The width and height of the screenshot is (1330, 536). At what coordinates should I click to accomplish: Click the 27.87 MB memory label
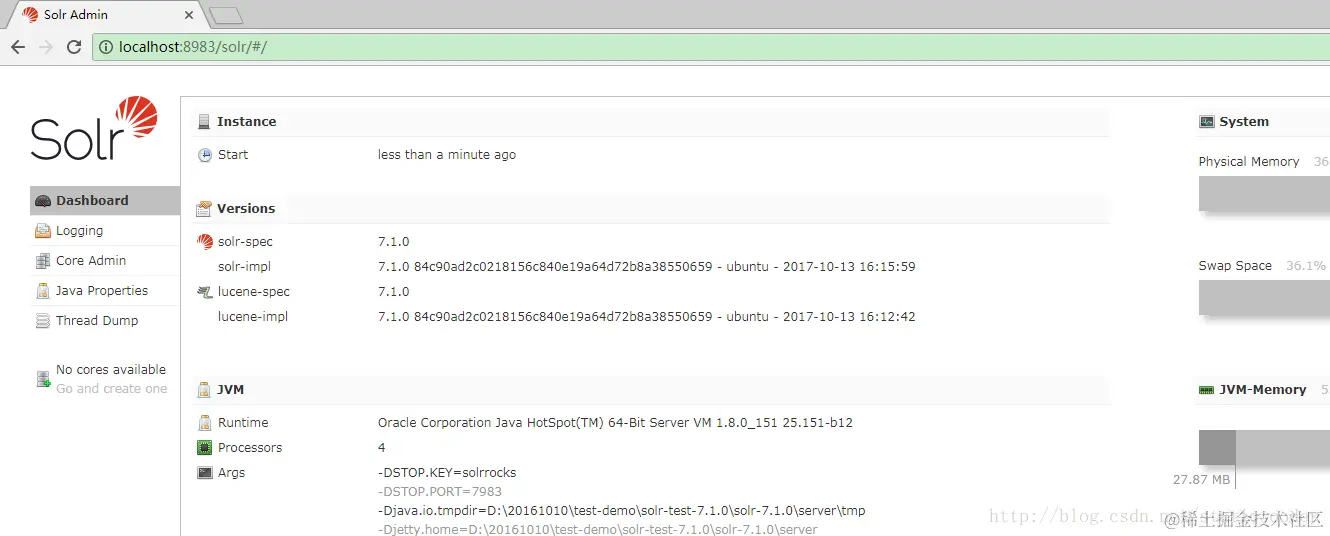tap(1201, 480)
